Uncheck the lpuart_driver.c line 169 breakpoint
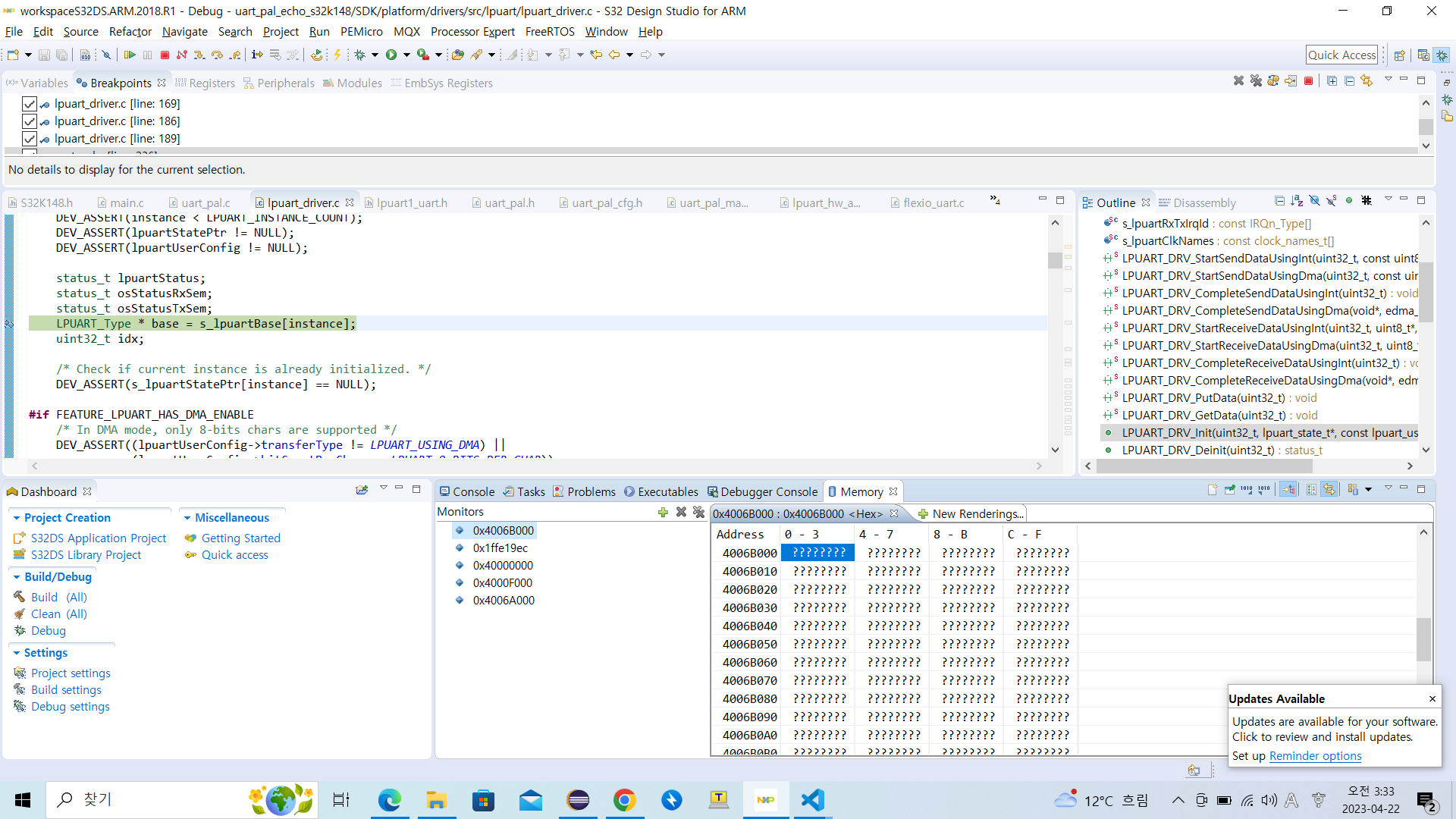This screenshot has height=819, width=1456. click(x=30, y=104)
